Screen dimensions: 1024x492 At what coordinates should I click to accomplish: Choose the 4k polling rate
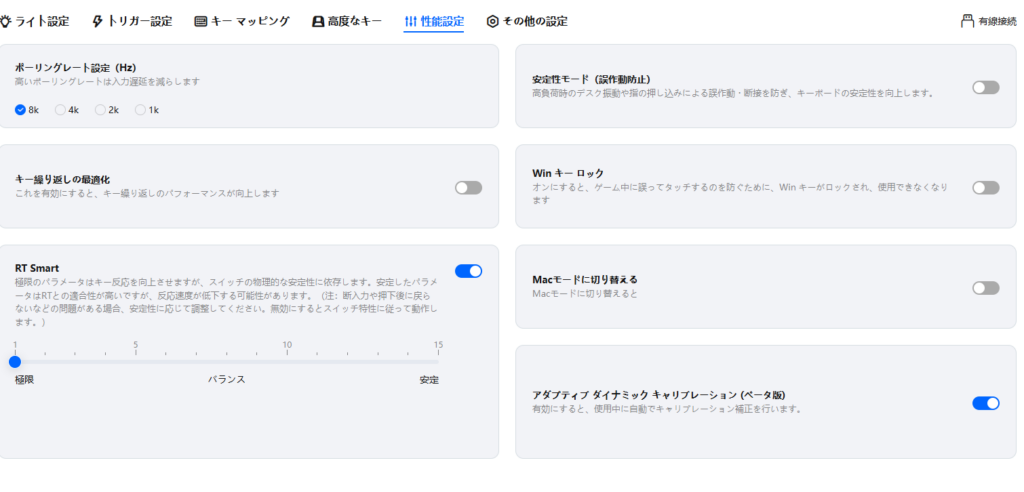(x=61, y=110)
